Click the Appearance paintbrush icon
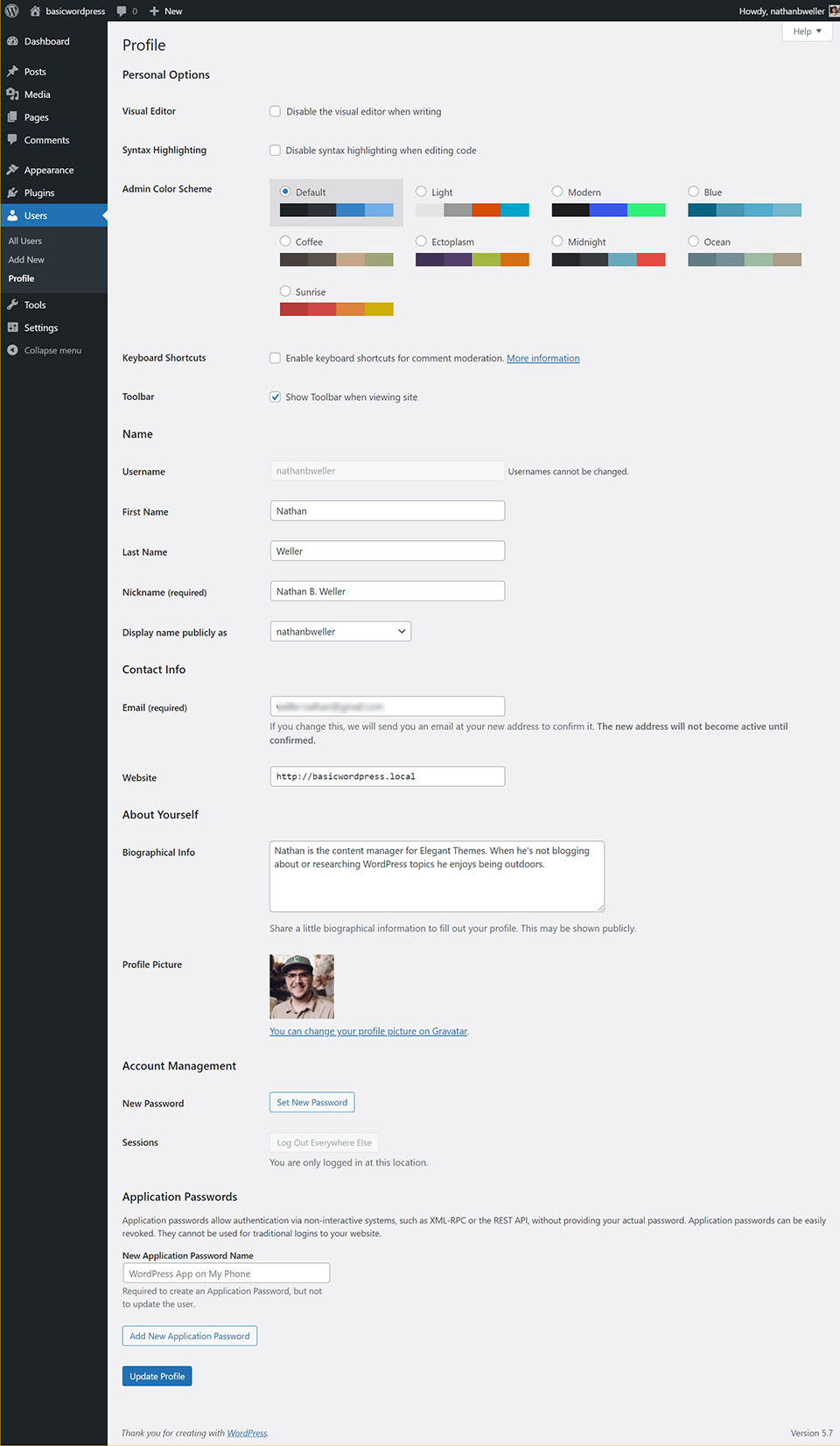This screenshot has width=840, height=1446. tap(12, 170)
